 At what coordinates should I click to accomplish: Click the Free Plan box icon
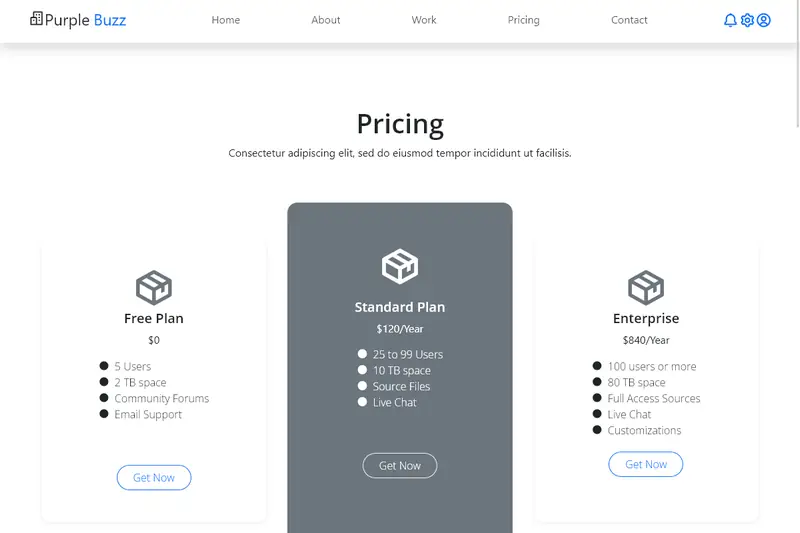(154, 287)
